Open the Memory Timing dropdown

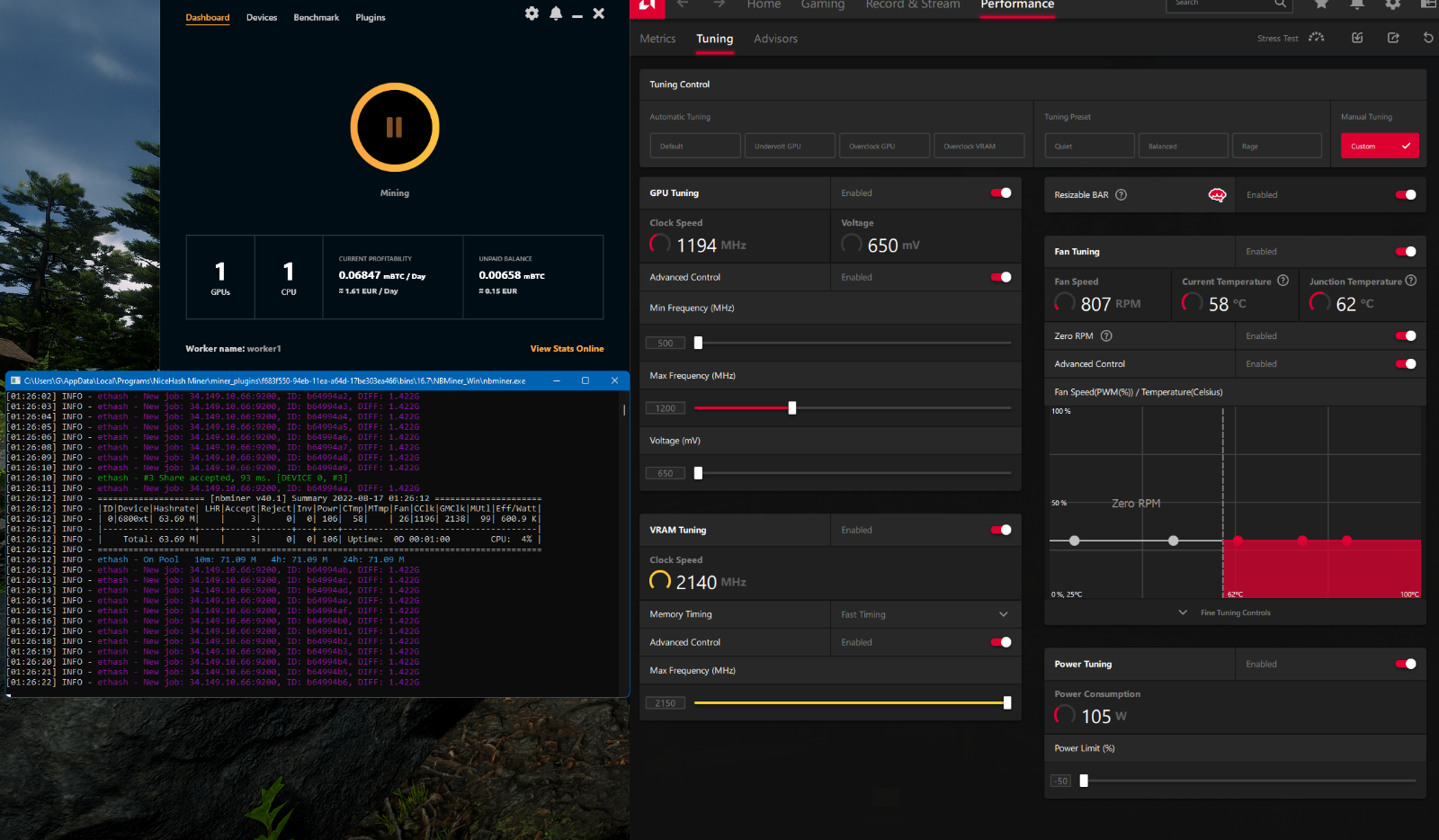[x=925, y=614]
